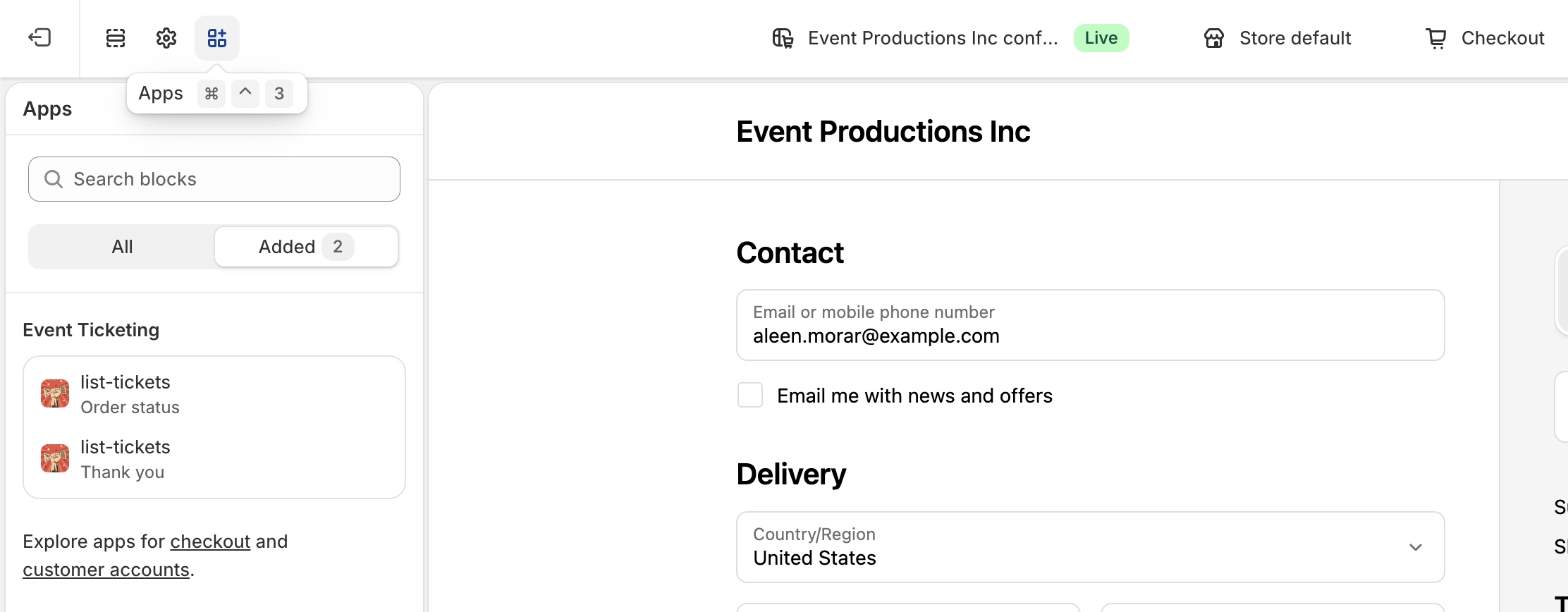Viewport: 1568px width, 612px height.
Task: Click the Email or mobile phone number field
Action: (x=1090, y=326)
